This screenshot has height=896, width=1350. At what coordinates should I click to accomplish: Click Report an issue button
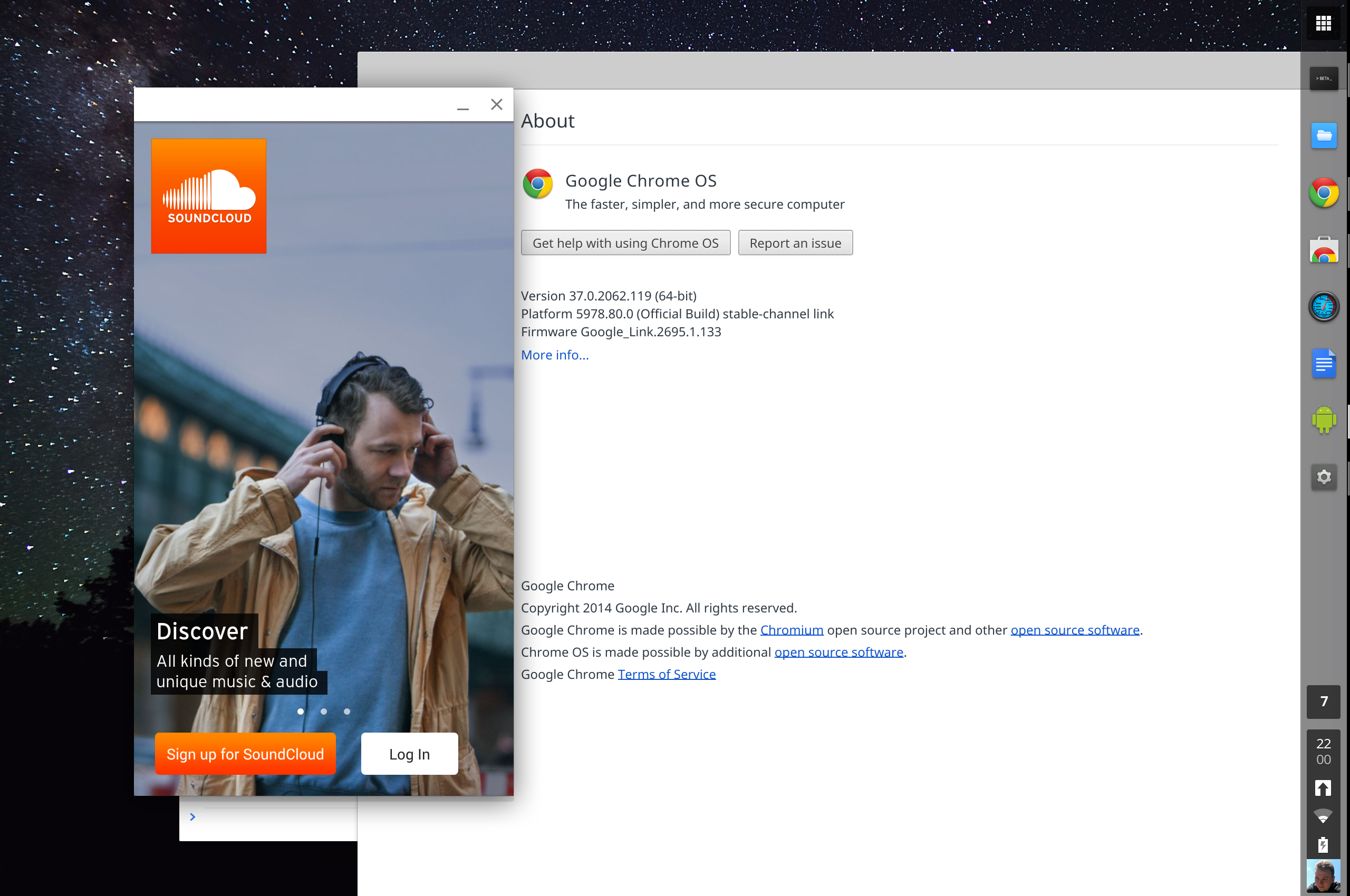[795, 243]
